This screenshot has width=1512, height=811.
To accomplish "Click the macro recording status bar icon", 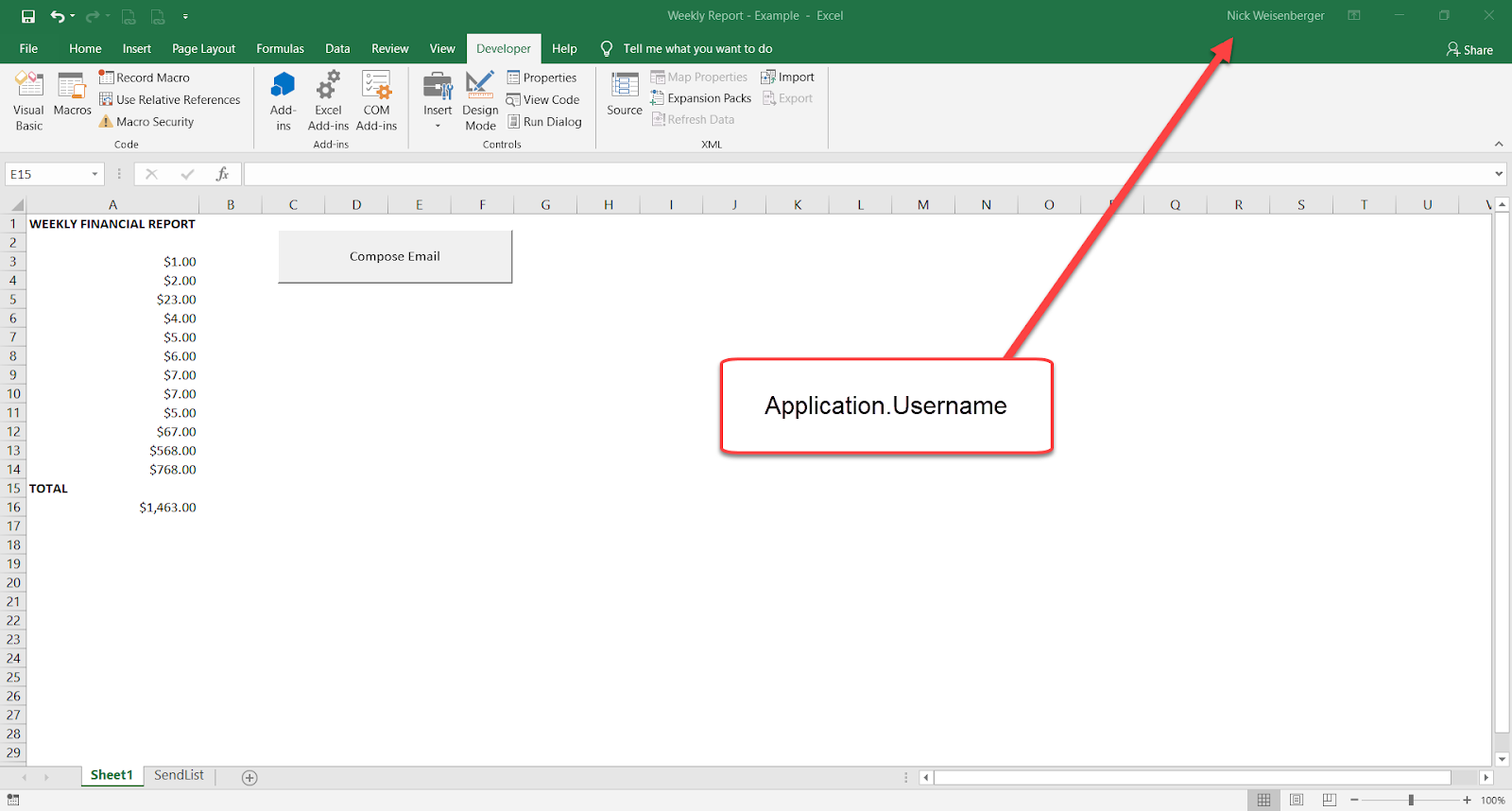I will 13,800.
